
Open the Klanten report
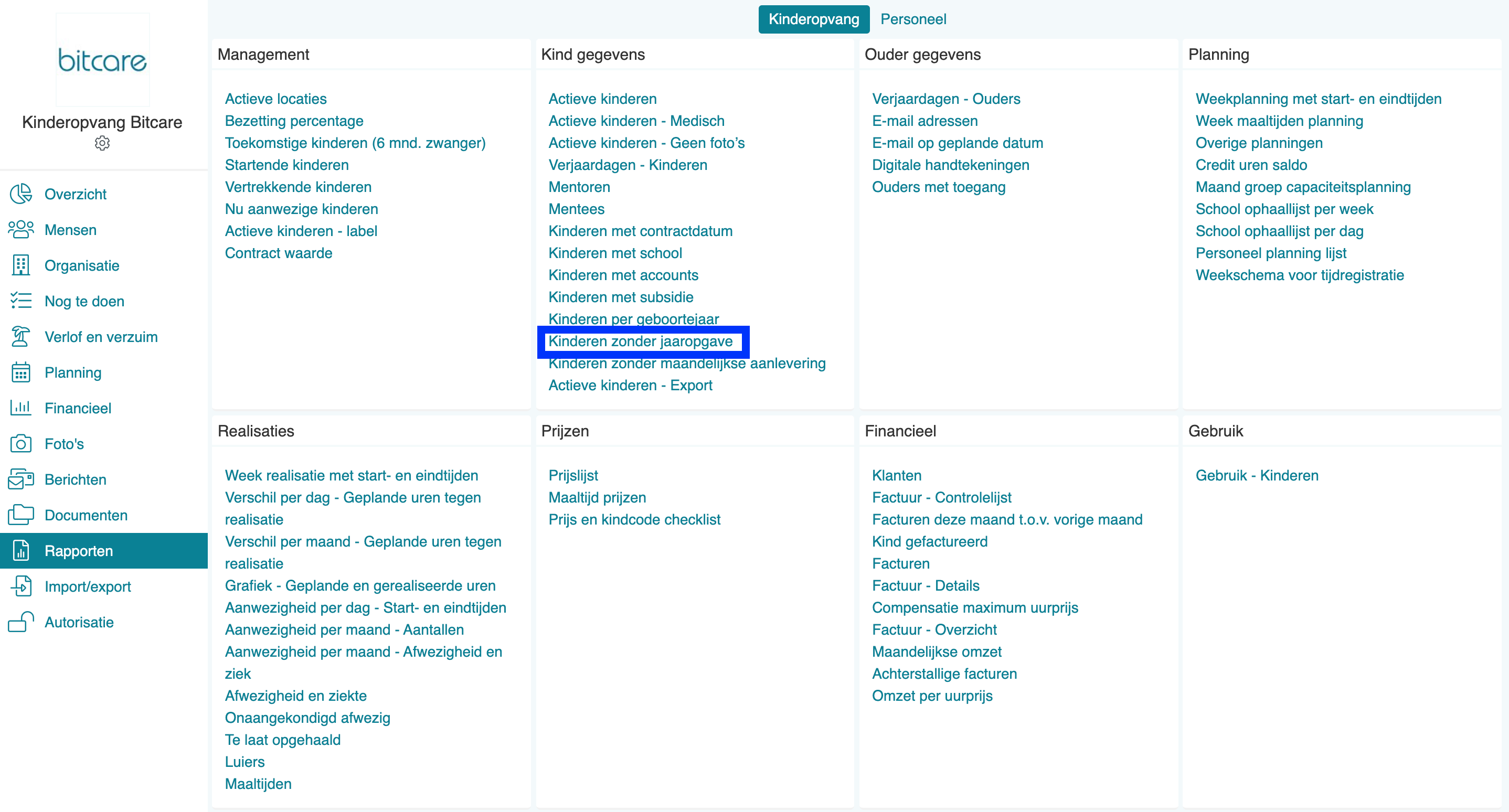coord(897,475)
